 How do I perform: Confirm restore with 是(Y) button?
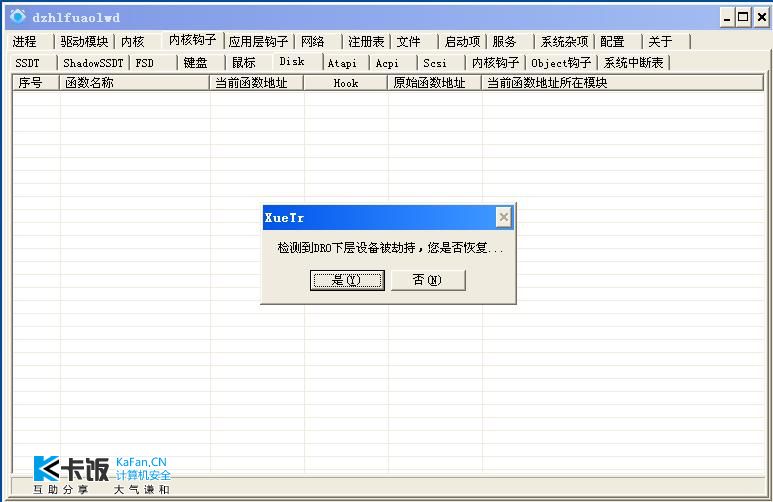pyautogui.click(x=347, y=280)
